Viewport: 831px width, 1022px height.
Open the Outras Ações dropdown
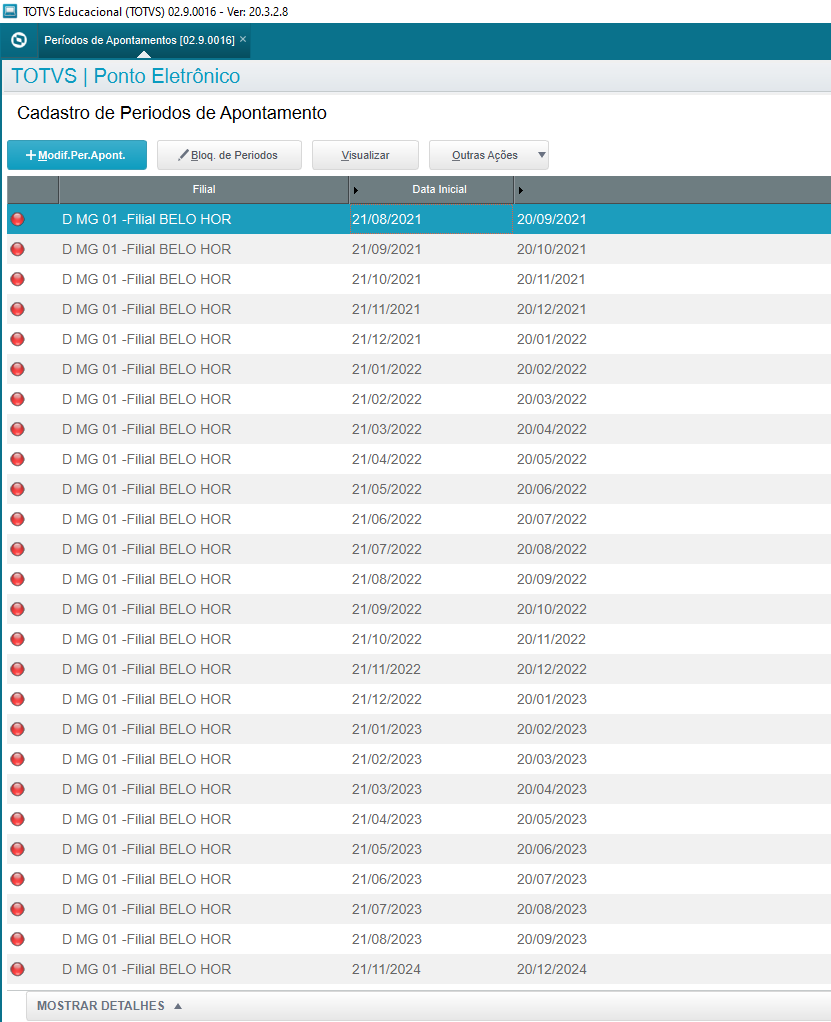488,155
